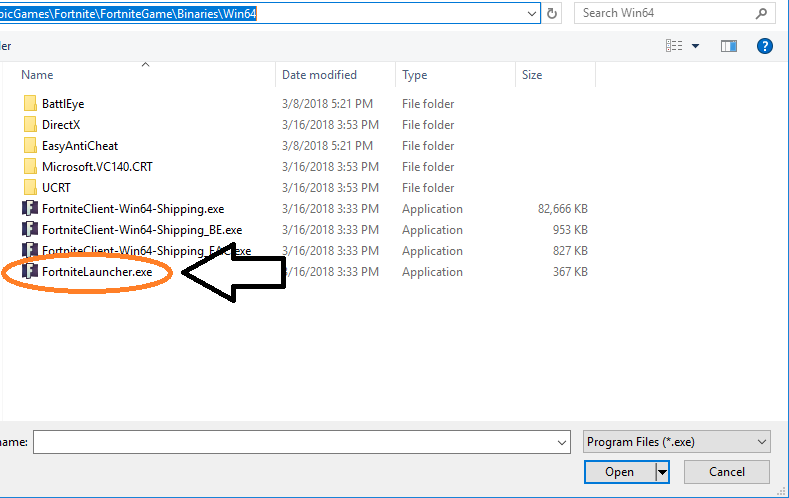Toggle the preview pane icon

click(x=729, y=46)
